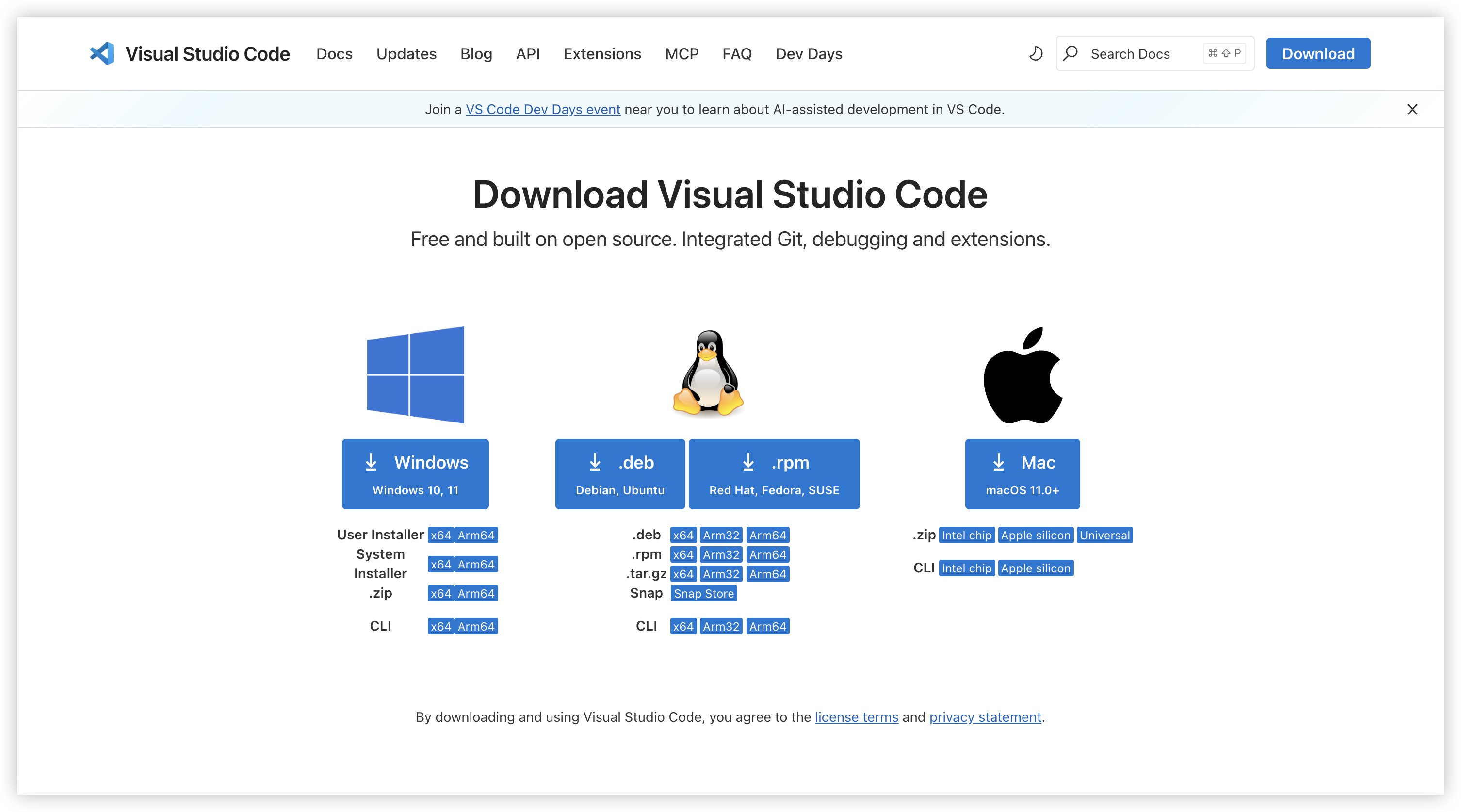Dismiss the Dev Days announcement banner
Screen dimensions: 1461x812
click(x=1412, y=110)
